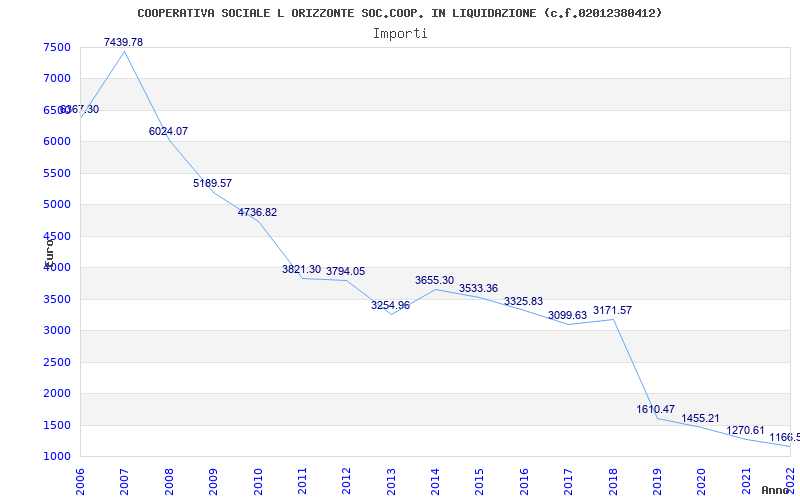Click the y-axis value 5000
The width and height of the screenshot is (800, 500).
pyautogui.click(x=57, y=205)
